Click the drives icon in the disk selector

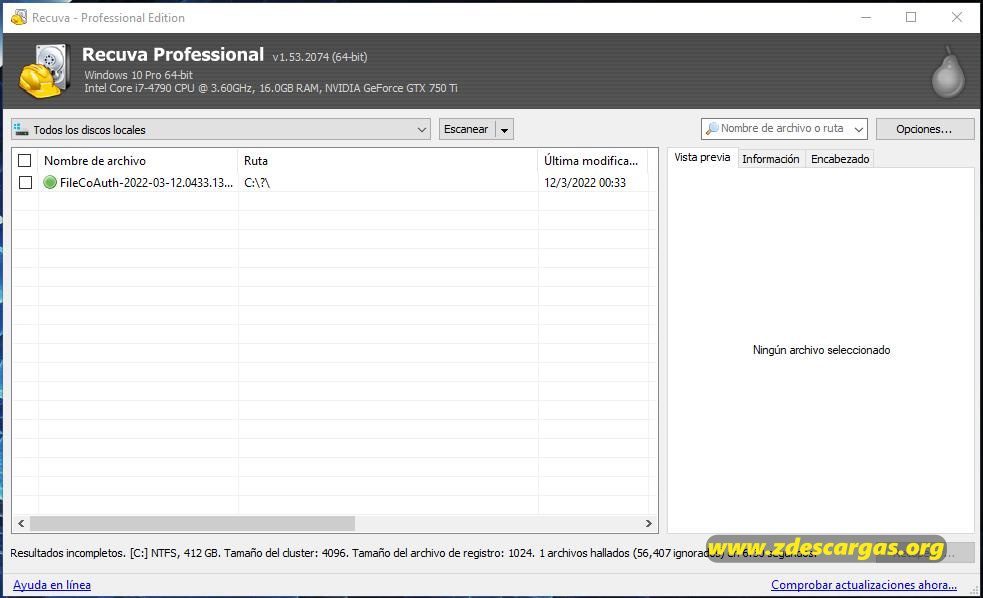point(22,130)
